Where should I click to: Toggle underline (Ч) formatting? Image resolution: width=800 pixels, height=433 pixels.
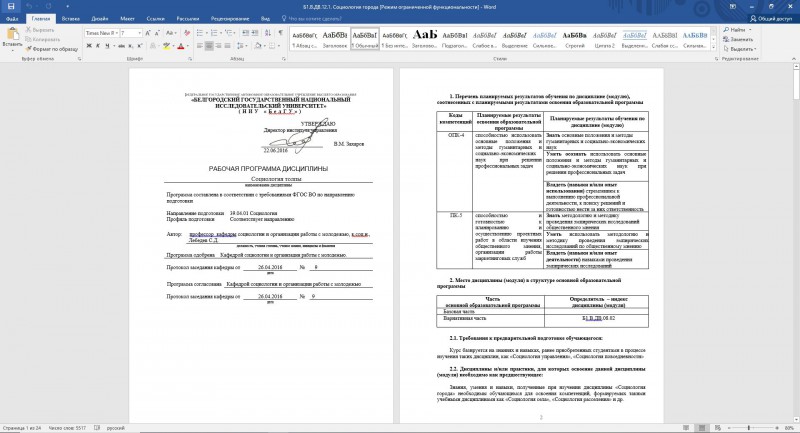[x=107, y=46]
